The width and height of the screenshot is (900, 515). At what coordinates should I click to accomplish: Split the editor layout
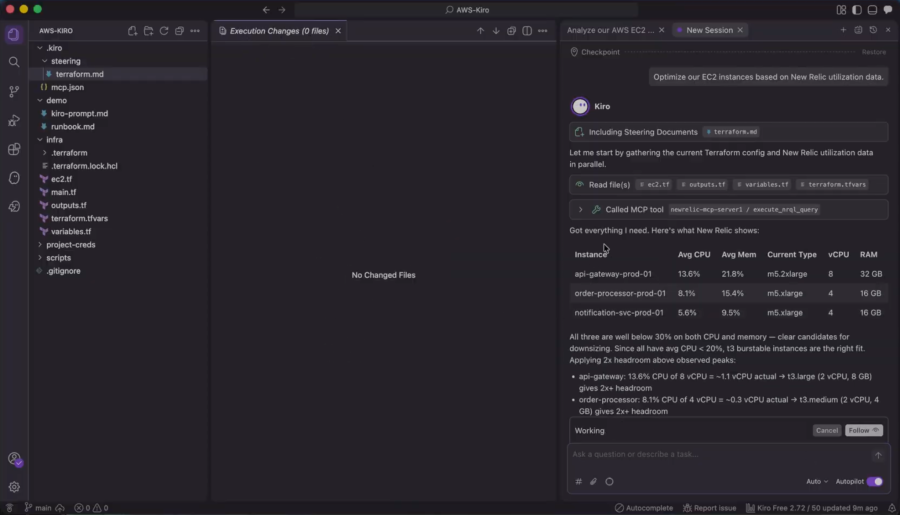point(527,31)
